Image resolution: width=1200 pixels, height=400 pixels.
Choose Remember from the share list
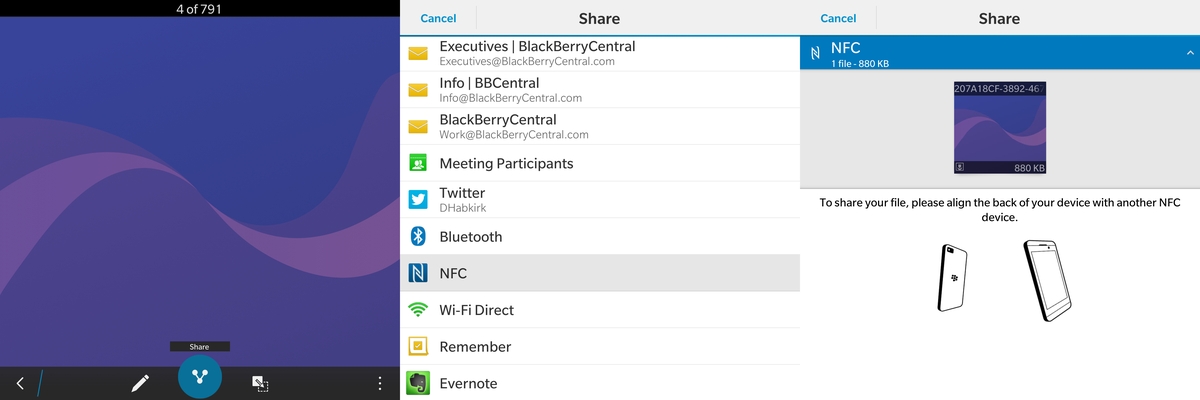tap(600, 346)
